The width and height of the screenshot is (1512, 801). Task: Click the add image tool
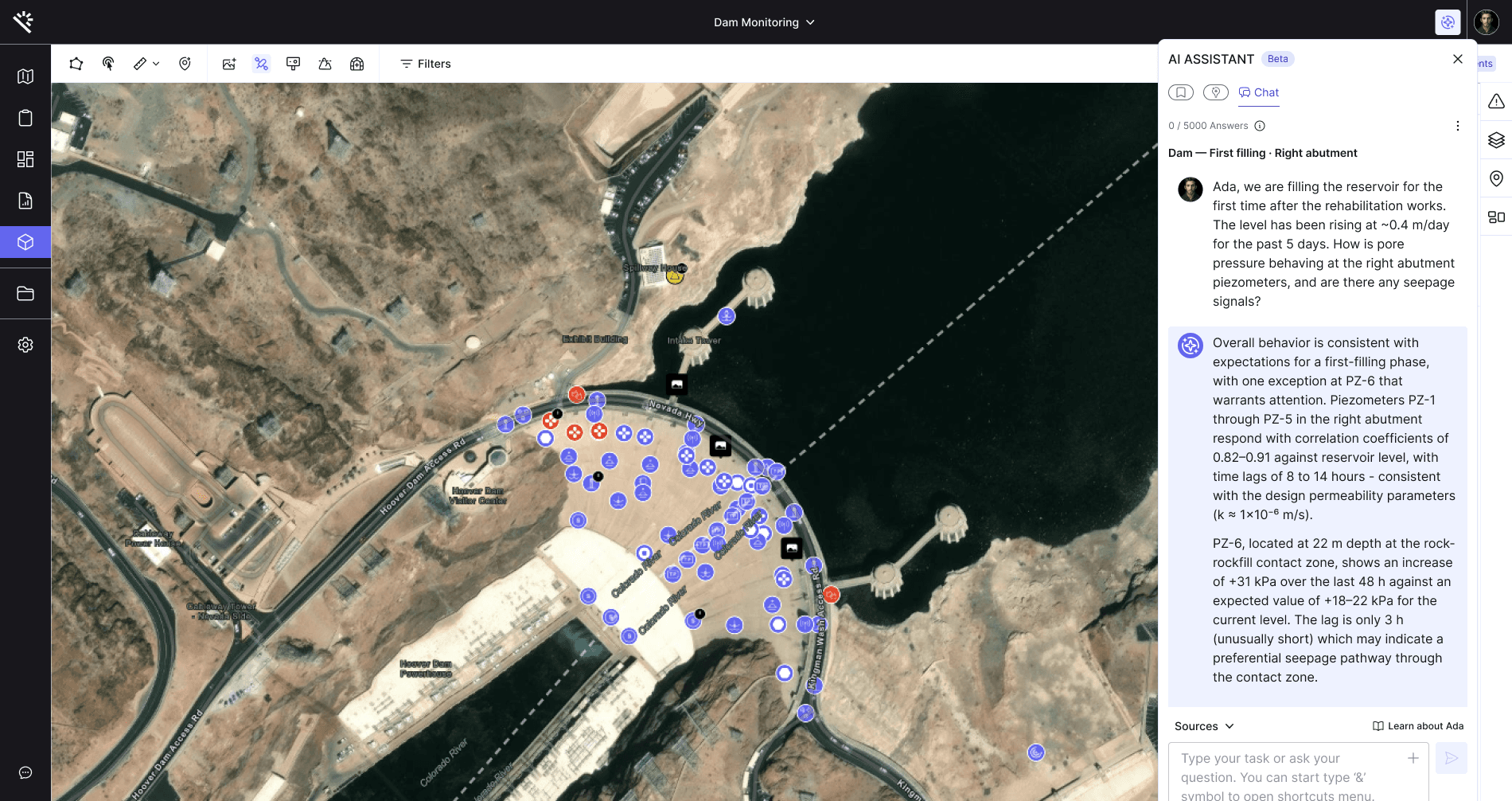pyautogui.click(x=229, y=64)
